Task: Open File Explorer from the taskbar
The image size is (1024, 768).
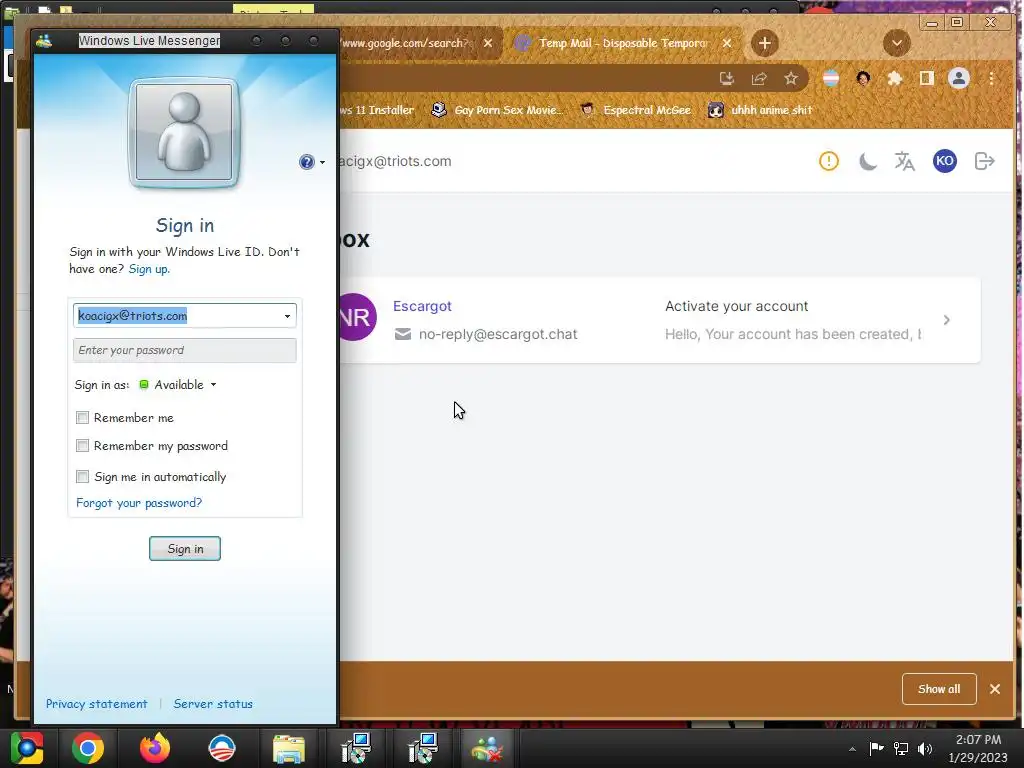Action: [x=289, y=748]
